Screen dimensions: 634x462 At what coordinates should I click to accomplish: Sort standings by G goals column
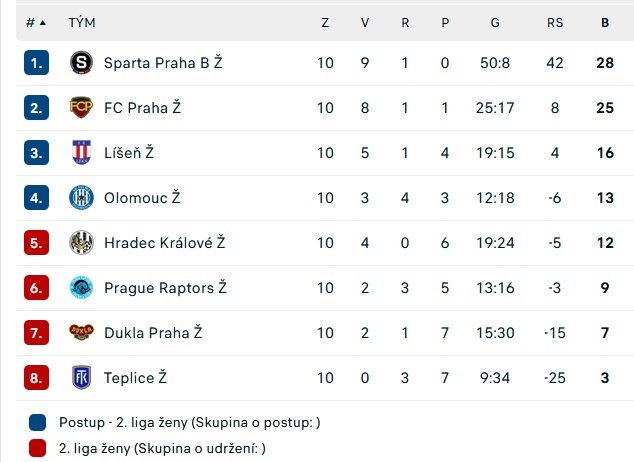[x=495, y=23]
